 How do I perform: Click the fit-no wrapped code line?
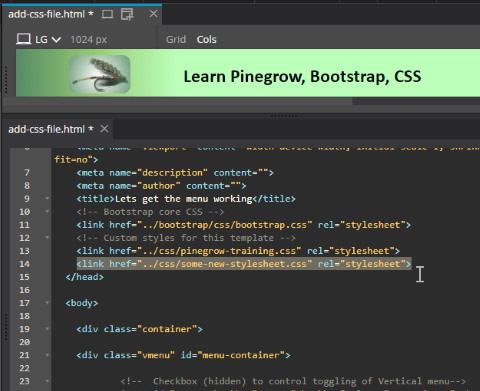tap(76, 159)
